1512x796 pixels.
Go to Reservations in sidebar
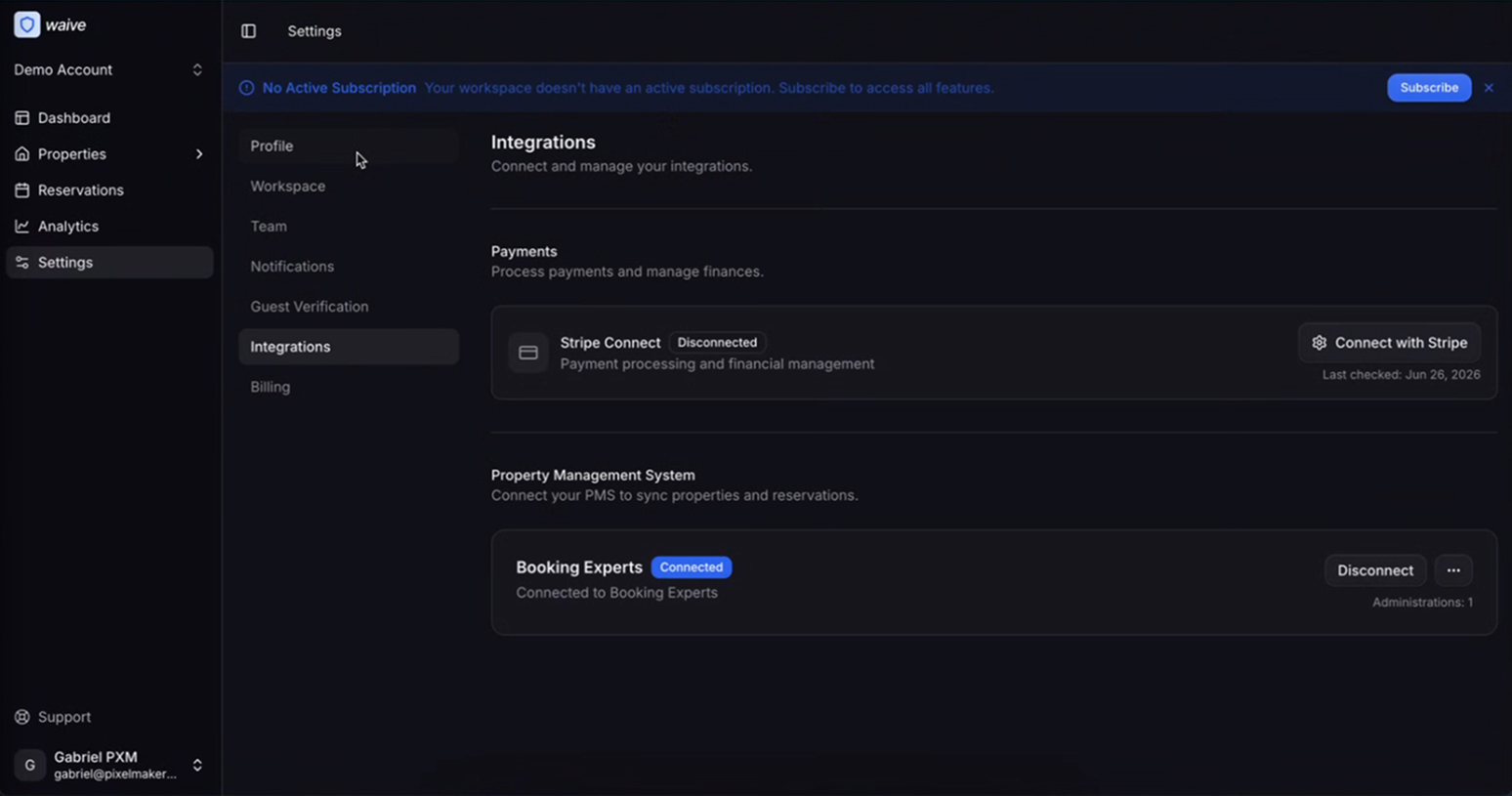coord(109,190)
